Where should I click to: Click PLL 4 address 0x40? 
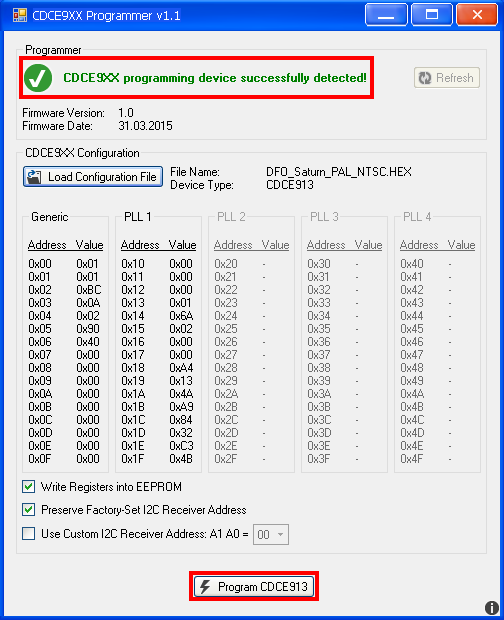pos(412,264)
